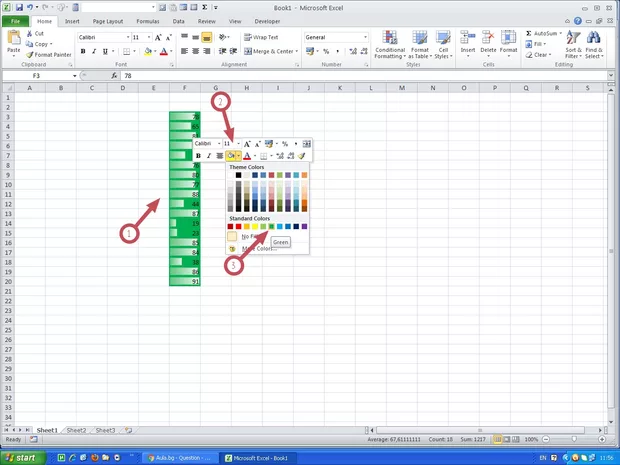Viewport: 620px width, 465px height.
Task: Switch to the Page Layout ribbon tab
Action: pyautogui.click(x=108, y=21)
